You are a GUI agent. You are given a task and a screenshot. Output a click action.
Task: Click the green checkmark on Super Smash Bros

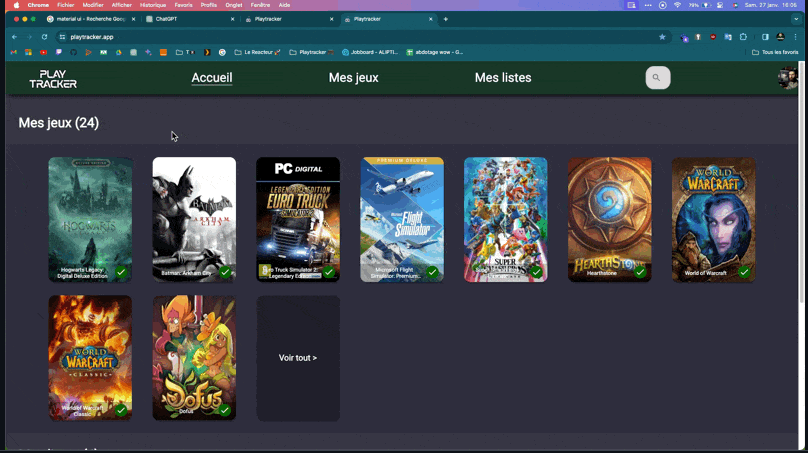536,272
